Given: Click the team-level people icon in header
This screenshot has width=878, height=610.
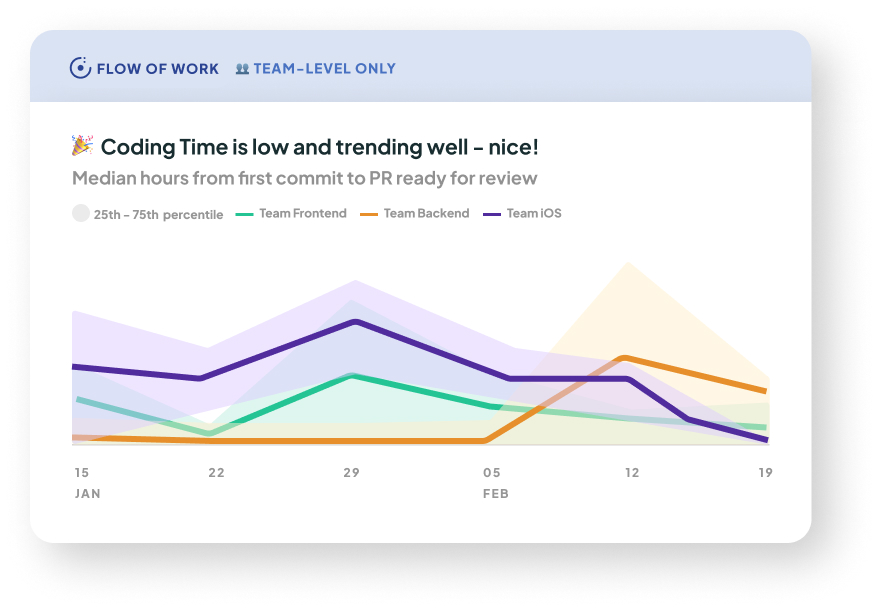Looking at the screenshot, I should (242, 69).
